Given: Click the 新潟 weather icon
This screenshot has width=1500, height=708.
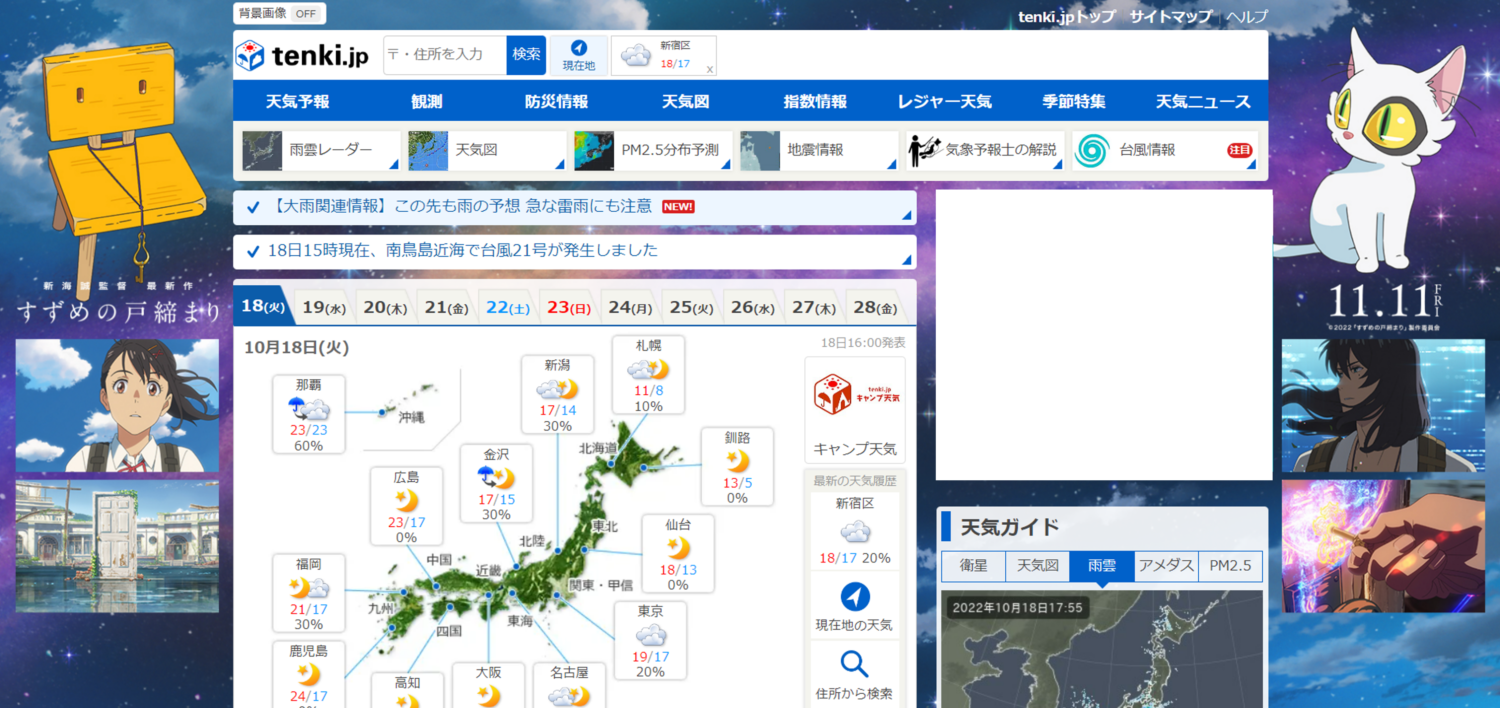Looking at the screenshot, I should (557, 389).
